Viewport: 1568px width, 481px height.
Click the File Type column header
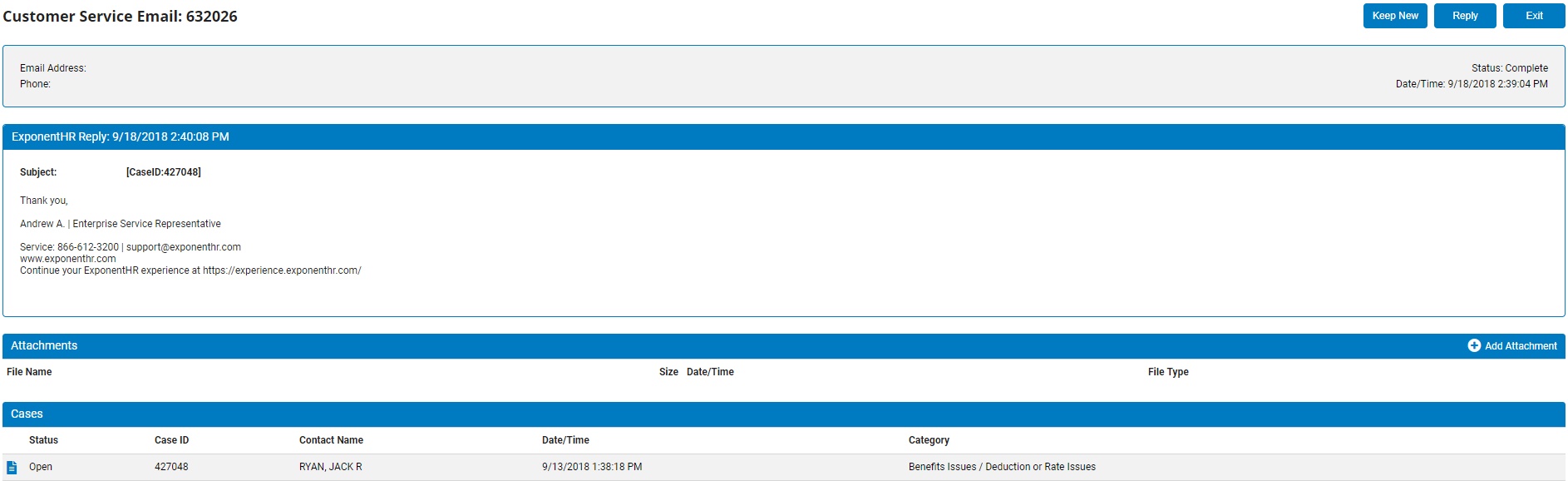[1168, 372]
